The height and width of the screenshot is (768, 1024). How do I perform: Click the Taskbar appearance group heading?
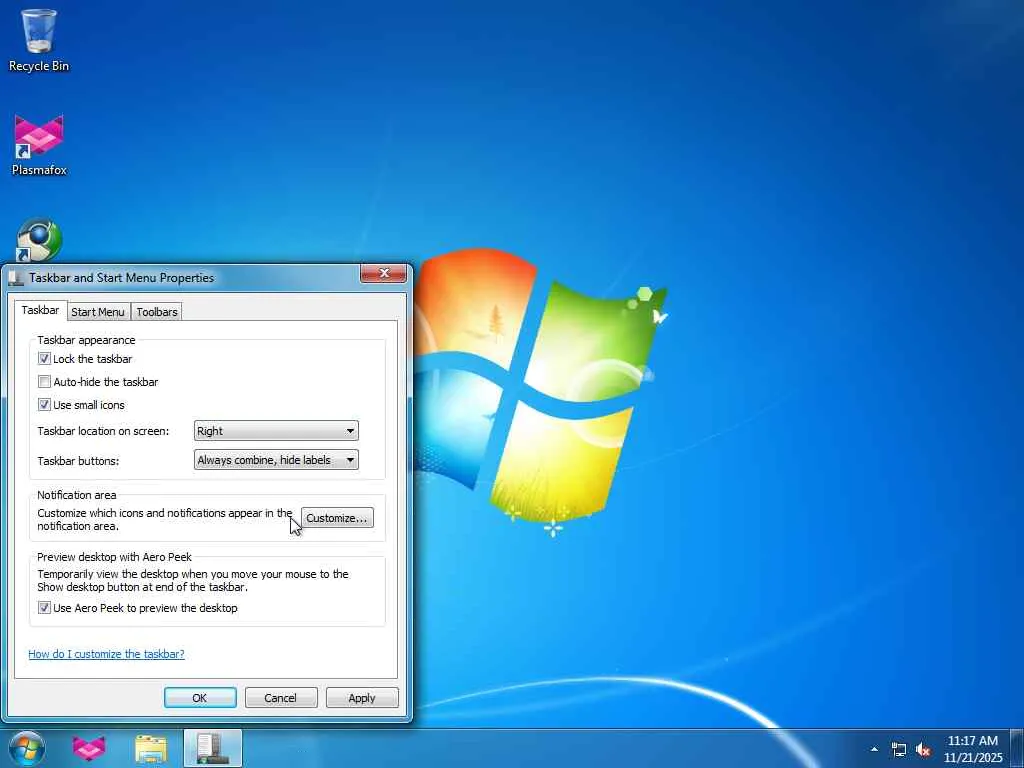tap(86, 340)
